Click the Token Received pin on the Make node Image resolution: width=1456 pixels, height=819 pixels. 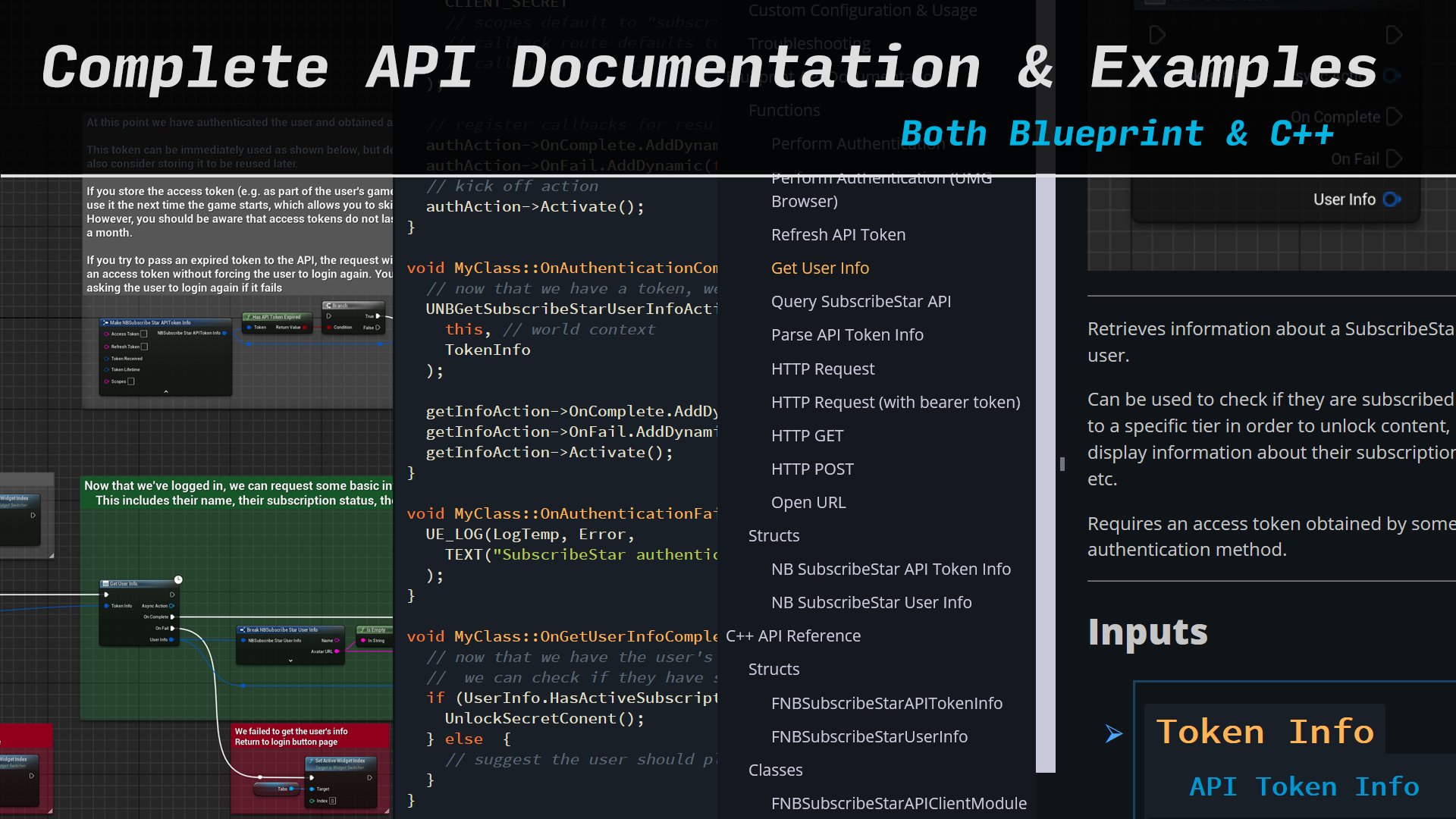pyautogui.click(x=107, y=359)
